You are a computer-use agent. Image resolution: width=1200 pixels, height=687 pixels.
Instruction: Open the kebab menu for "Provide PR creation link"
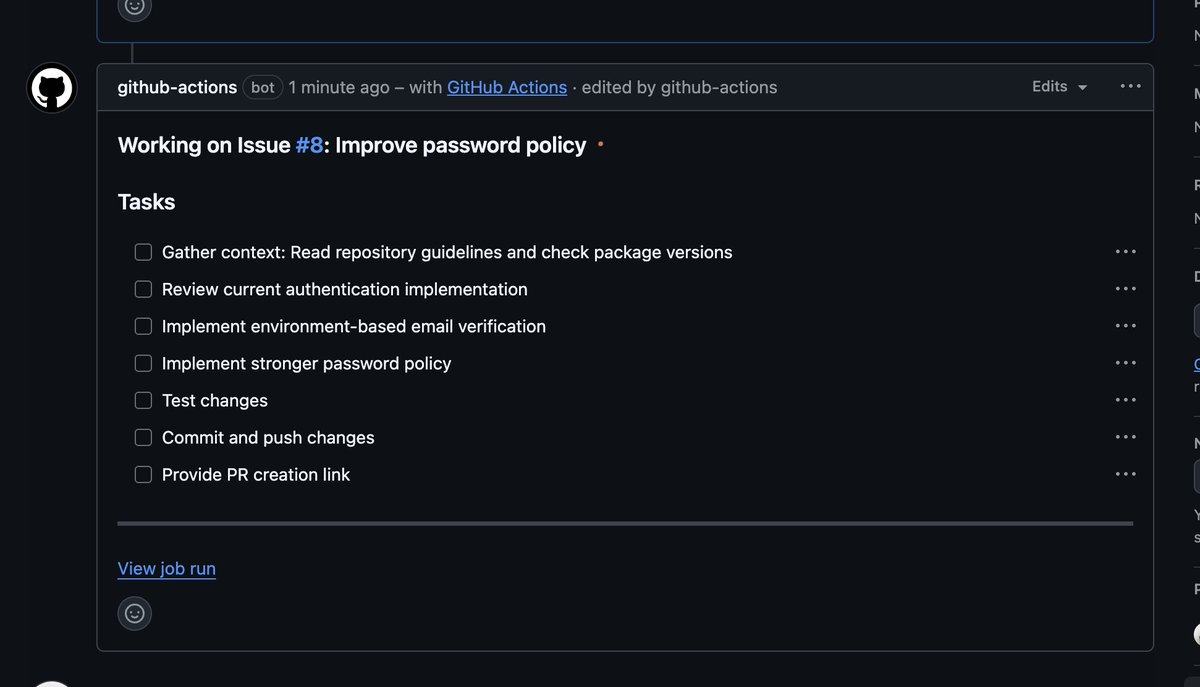pos(1126,473)
